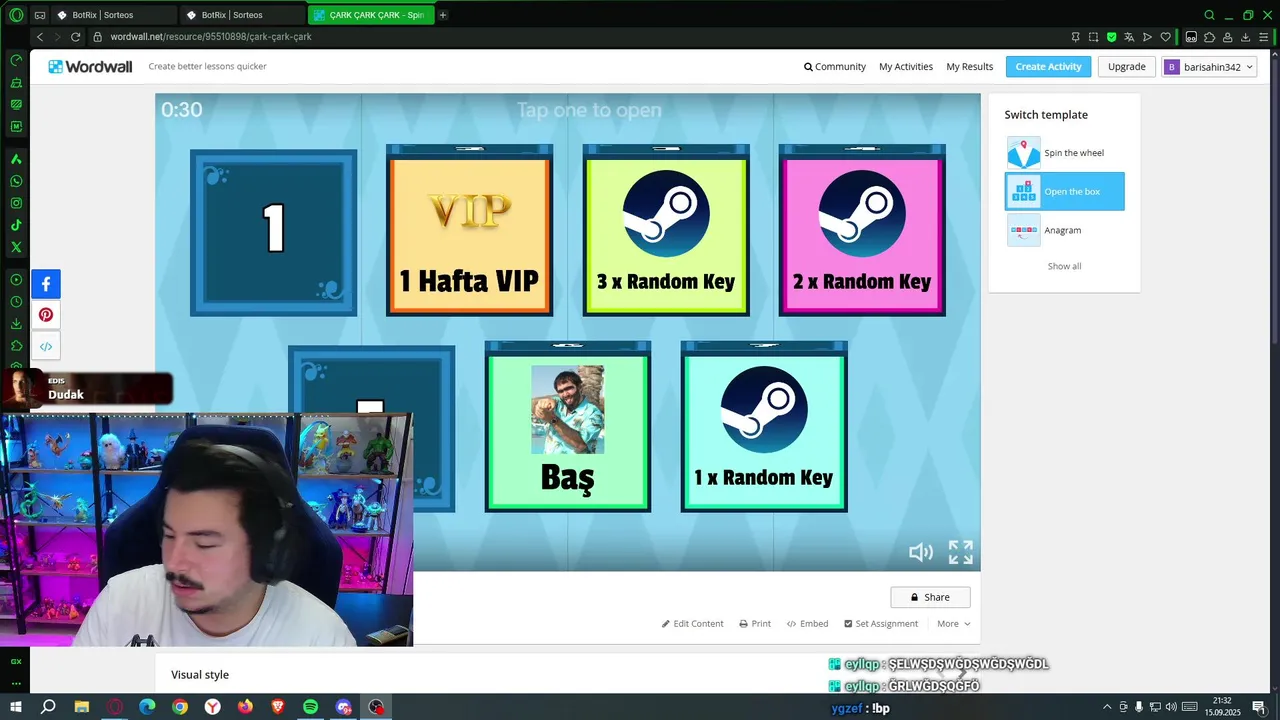This screenshot has height=720, width=1280.
Task: Share activity on Facebook
Action: [x=46, y=284]
